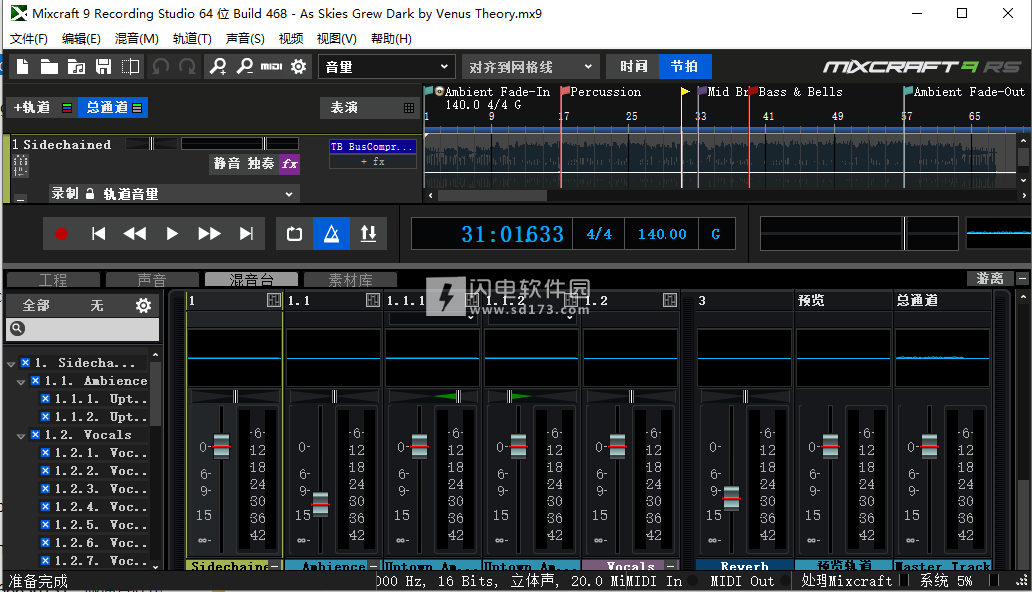Viewport: 1032px width, 592px height.
Task: Open the 混音(M) menu
Action: click(x=137, y=39)
